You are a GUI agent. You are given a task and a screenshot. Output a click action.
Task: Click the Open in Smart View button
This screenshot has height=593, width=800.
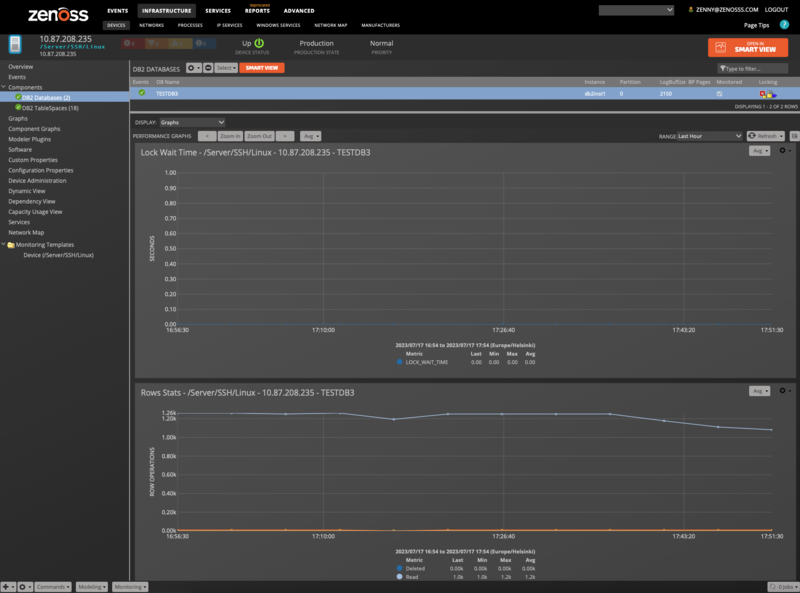[748, 47]
